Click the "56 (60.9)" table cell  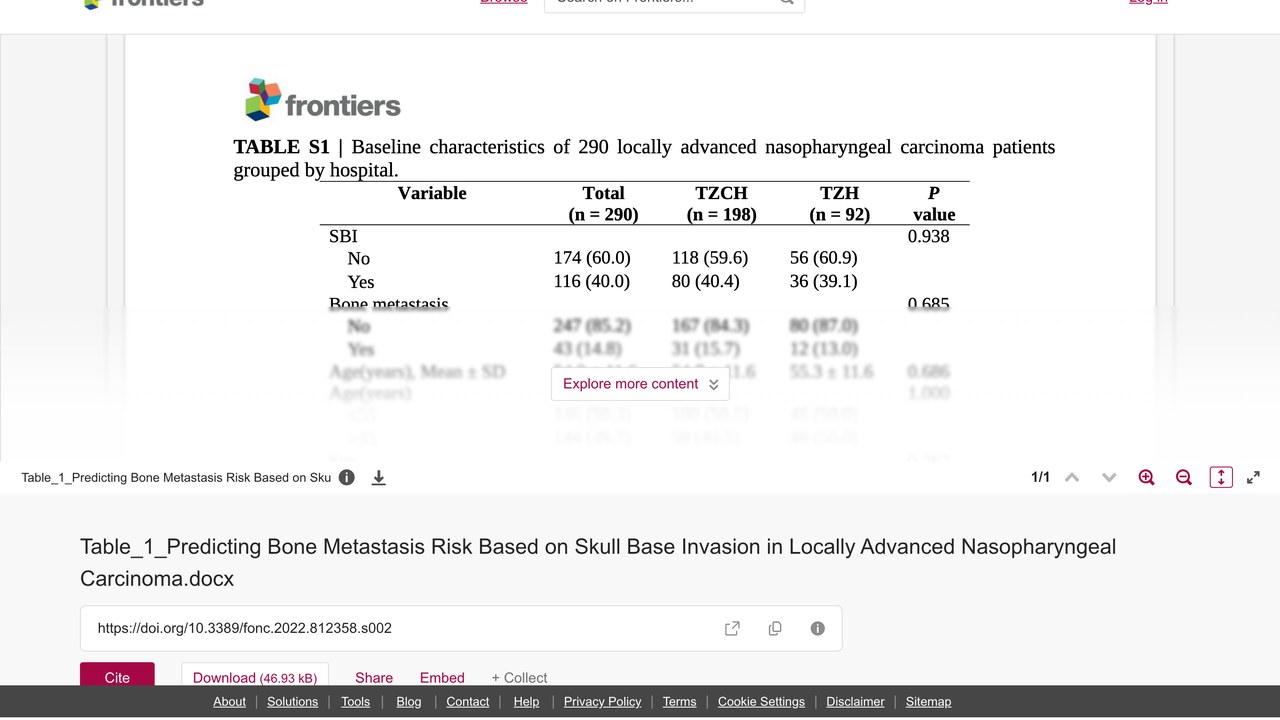[x=824, y=258]
